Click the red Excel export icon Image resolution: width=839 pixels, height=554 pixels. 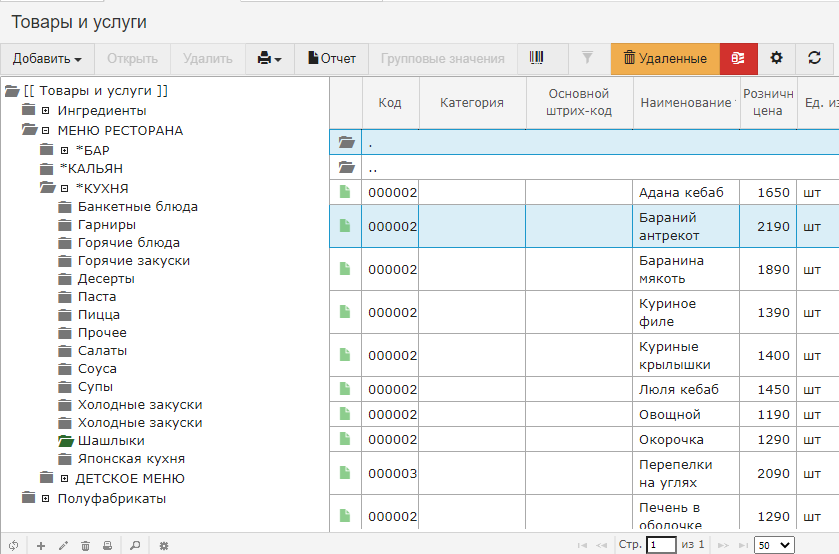click(x=738, y=59)
